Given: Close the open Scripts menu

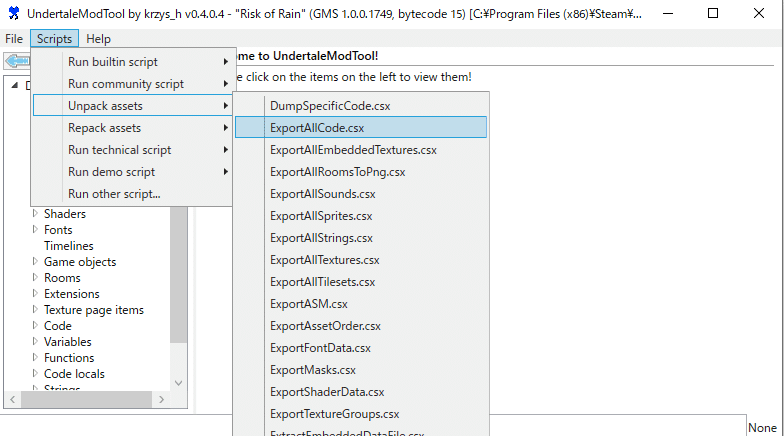Looking at the screenshot, I should 54,38.
